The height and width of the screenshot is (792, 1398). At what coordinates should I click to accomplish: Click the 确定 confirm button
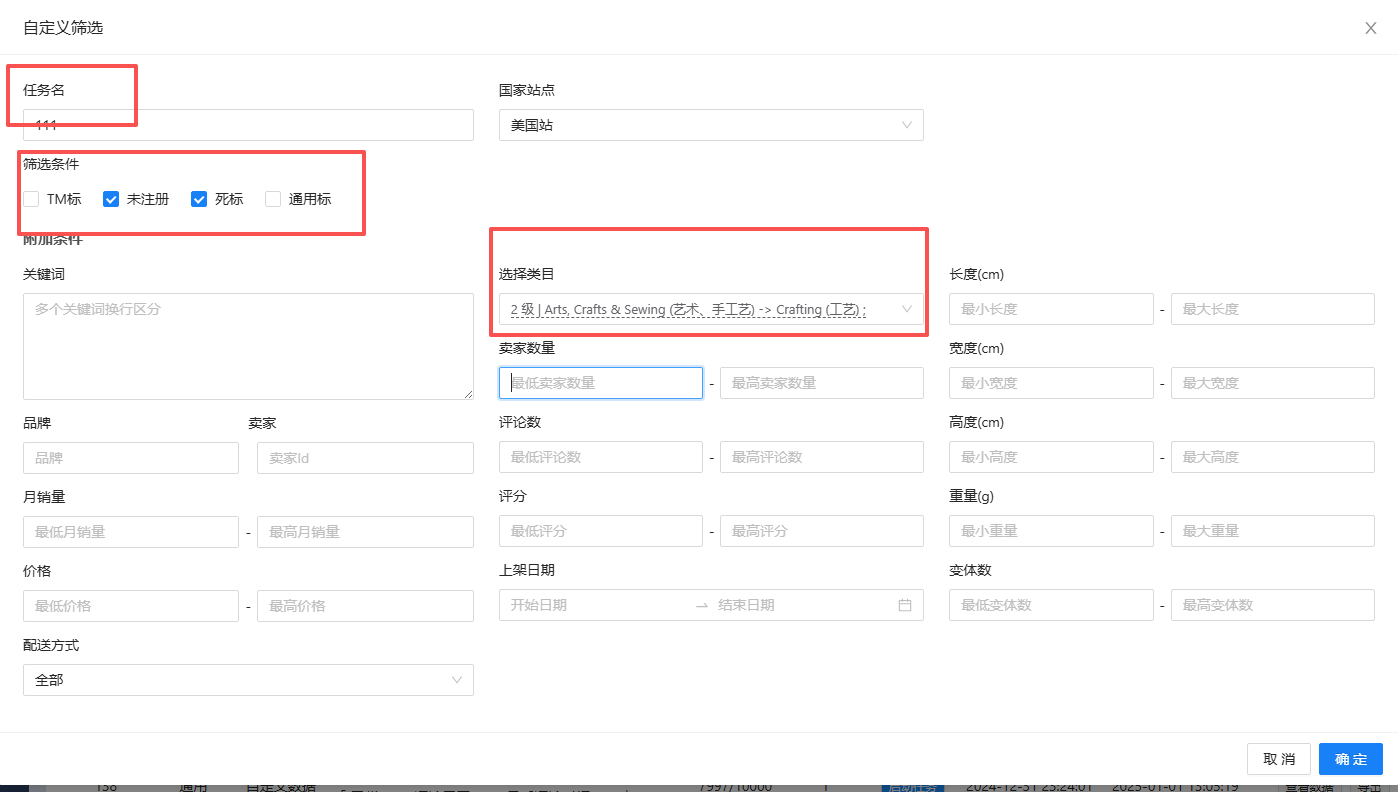click(x=1350, y=759)
